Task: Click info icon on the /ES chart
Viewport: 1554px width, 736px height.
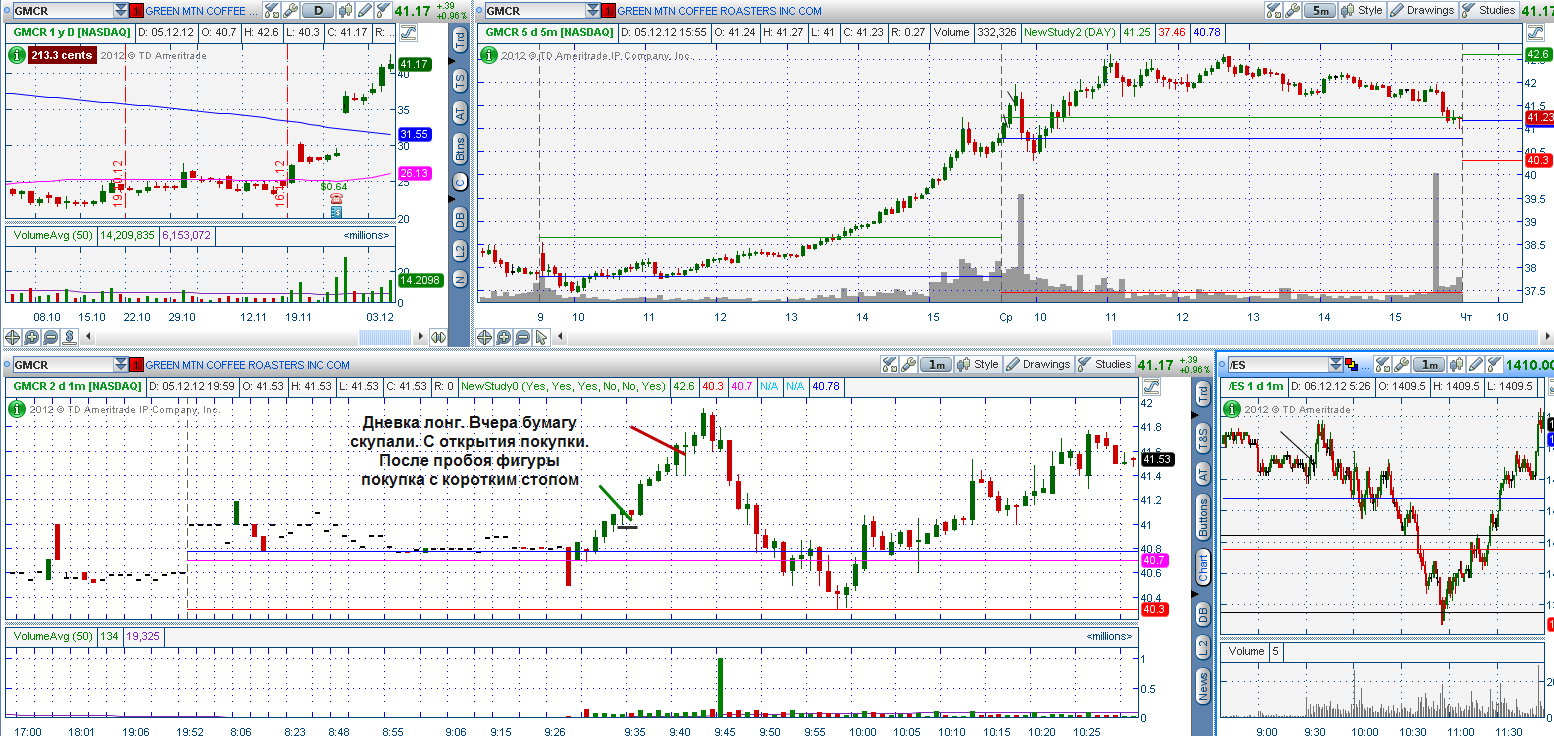Action: pos(1232,408)
